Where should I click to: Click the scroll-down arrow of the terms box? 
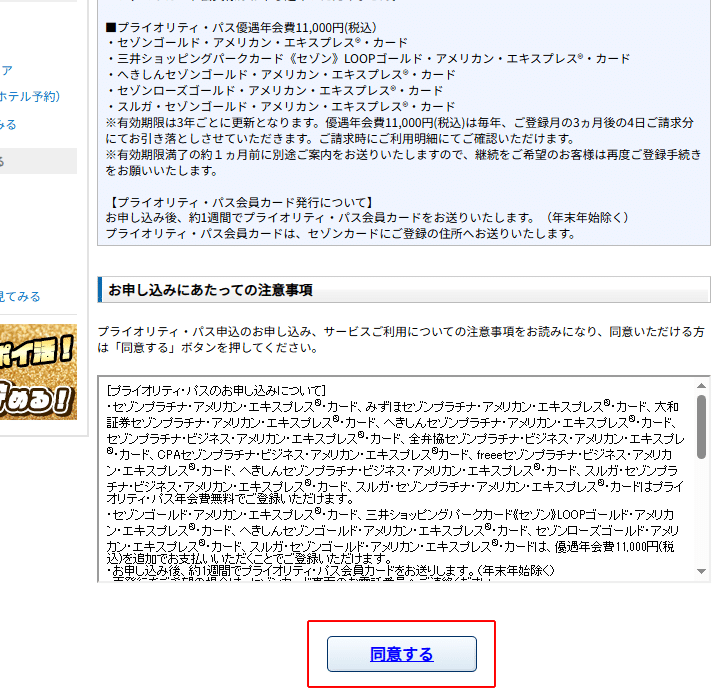coord(701,571)
